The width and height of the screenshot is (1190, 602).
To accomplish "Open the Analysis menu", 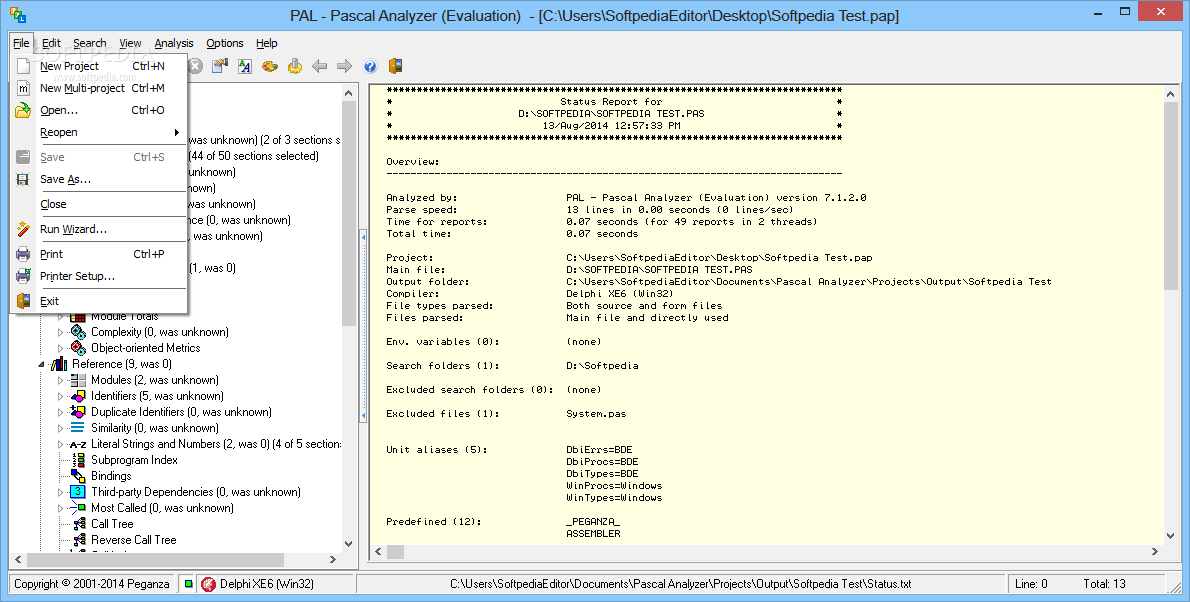I will coord(174,43).
